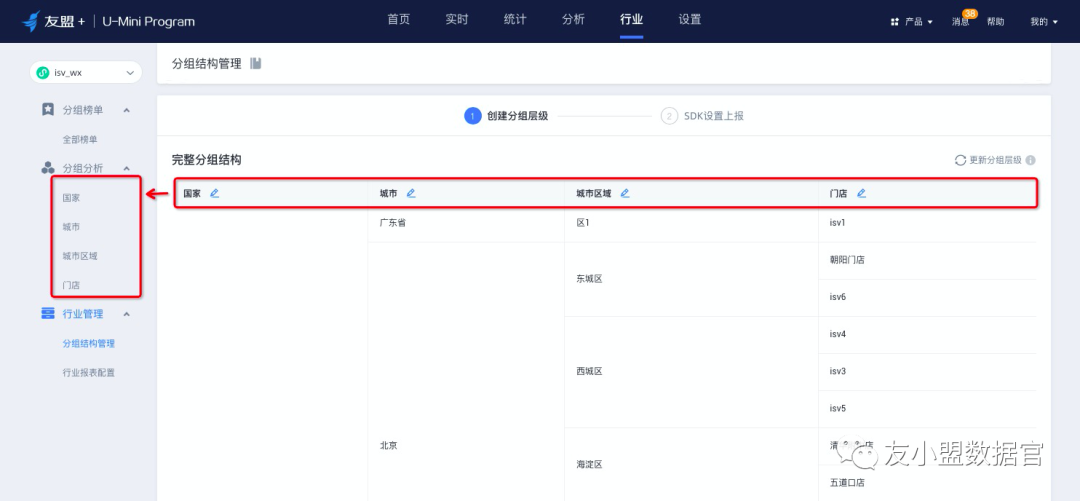Viewport: 1080px width, 501px height.
Task: Open 城市区域 in the sidebar
Action: tap(80, 256)
